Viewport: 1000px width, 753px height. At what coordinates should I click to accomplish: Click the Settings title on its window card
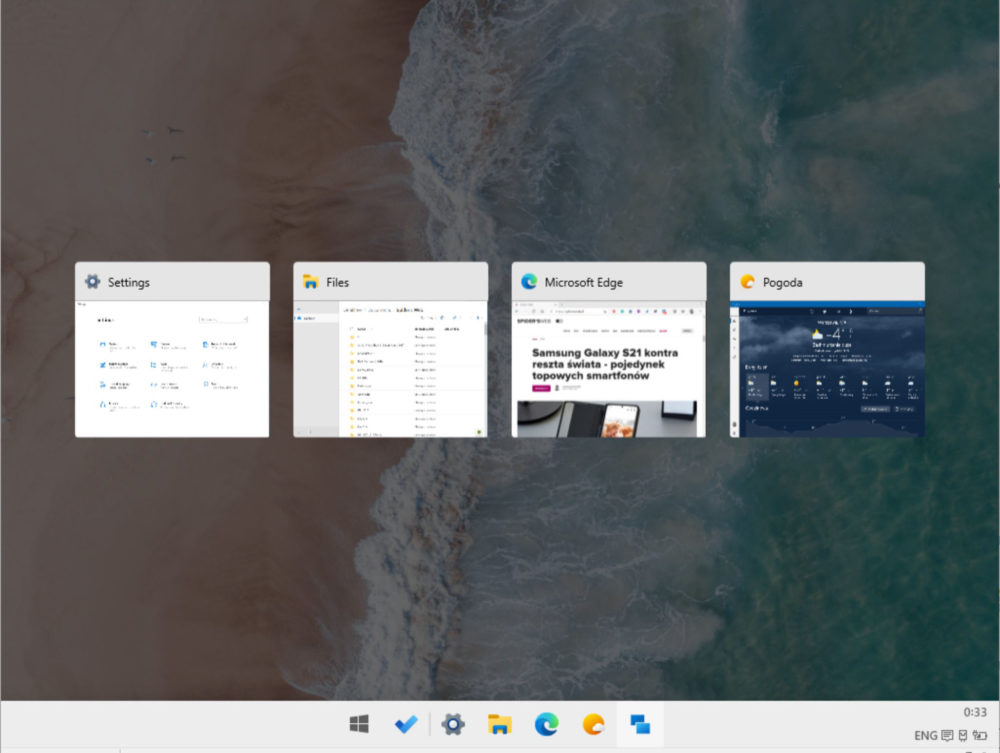click(128, 282)
